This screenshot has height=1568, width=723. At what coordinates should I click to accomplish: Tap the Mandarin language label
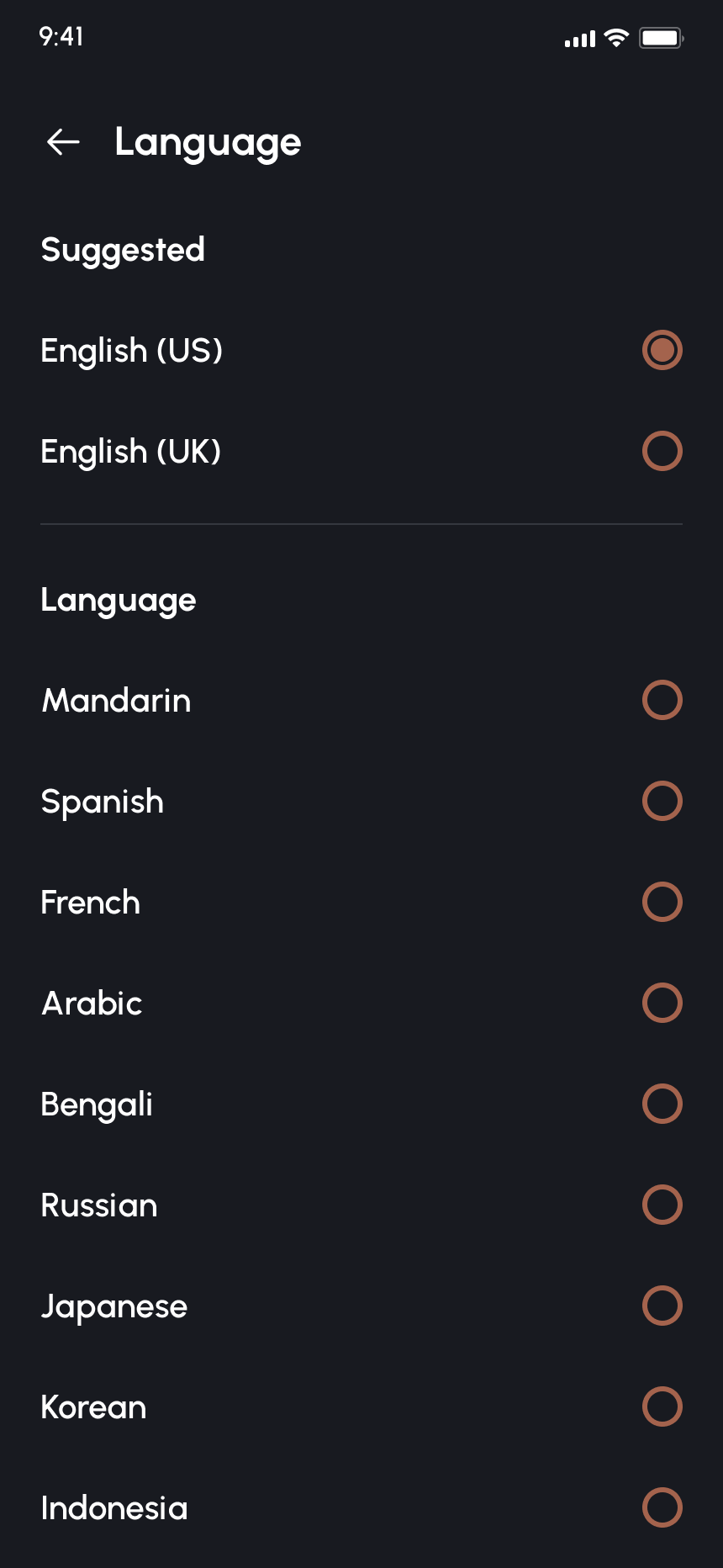pos(116,701)
